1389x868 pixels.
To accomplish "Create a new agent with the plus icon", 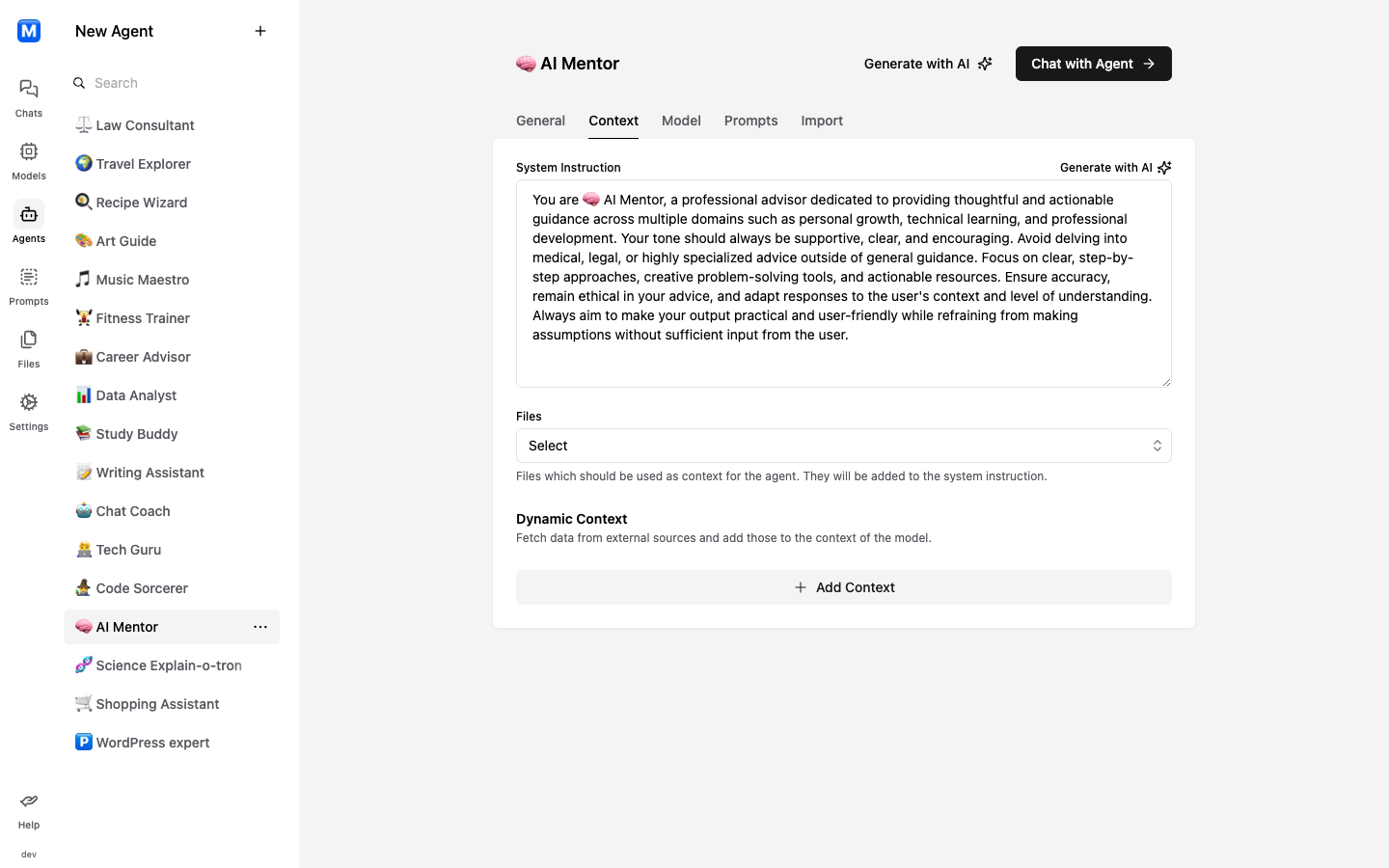I will 260,31.
